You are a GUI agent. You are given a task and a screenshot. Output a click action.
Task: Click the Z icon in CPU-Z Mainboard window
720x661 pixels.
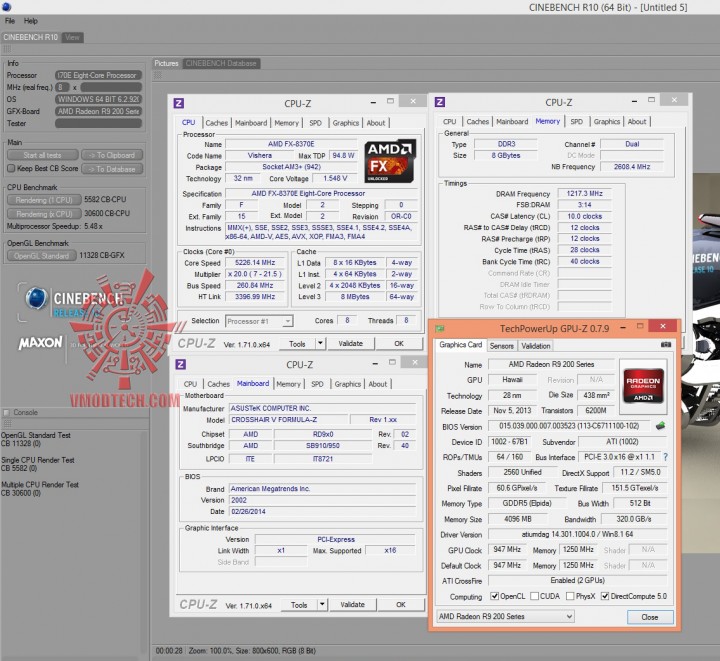coord(180,364)
